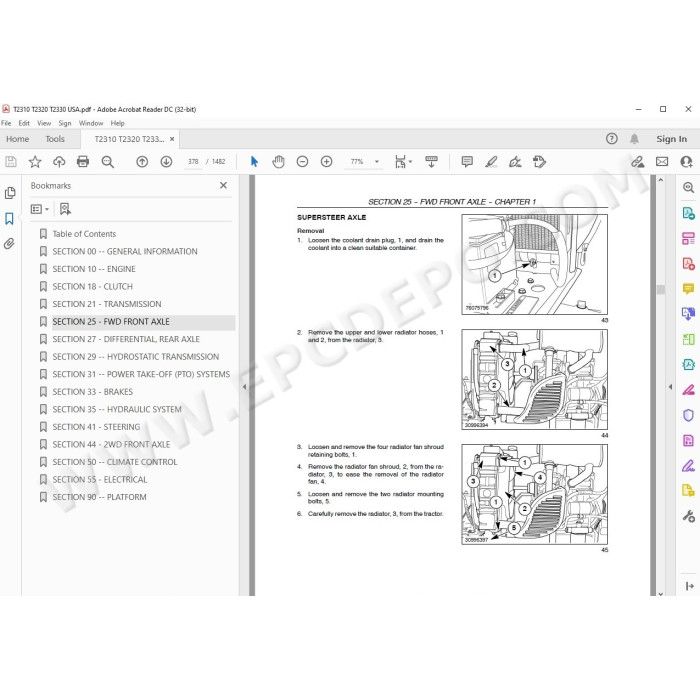Screen dimensions: 700x700
Task: Open the Attachments paperclip panel
Action: (9, 243)
